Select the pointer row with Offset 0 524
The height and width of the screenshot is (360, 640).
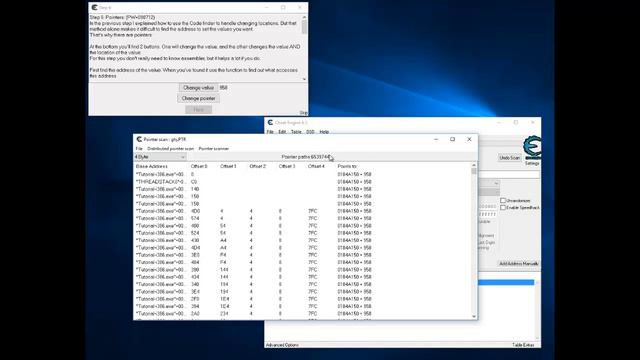click(302, 233)
